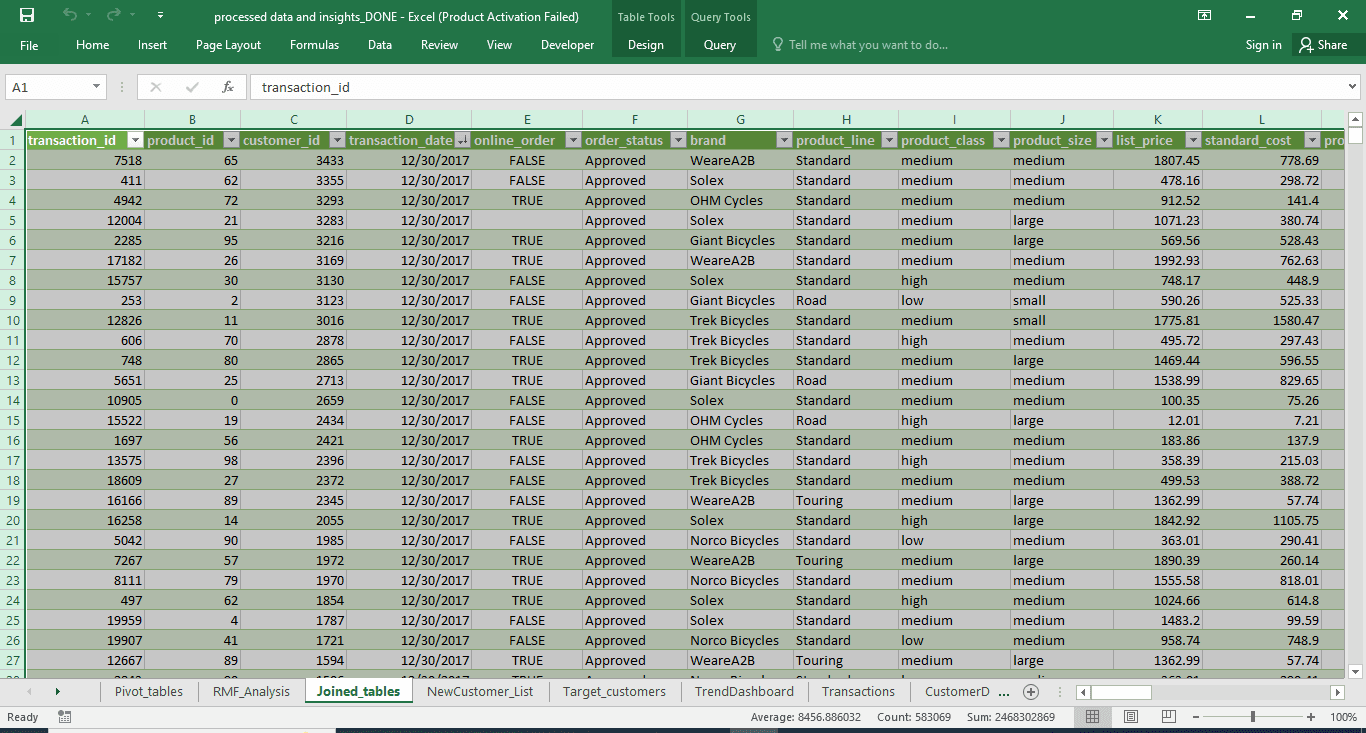
Task: Click the Cancel X icon in formula bar
Action: tap(155, 87)
